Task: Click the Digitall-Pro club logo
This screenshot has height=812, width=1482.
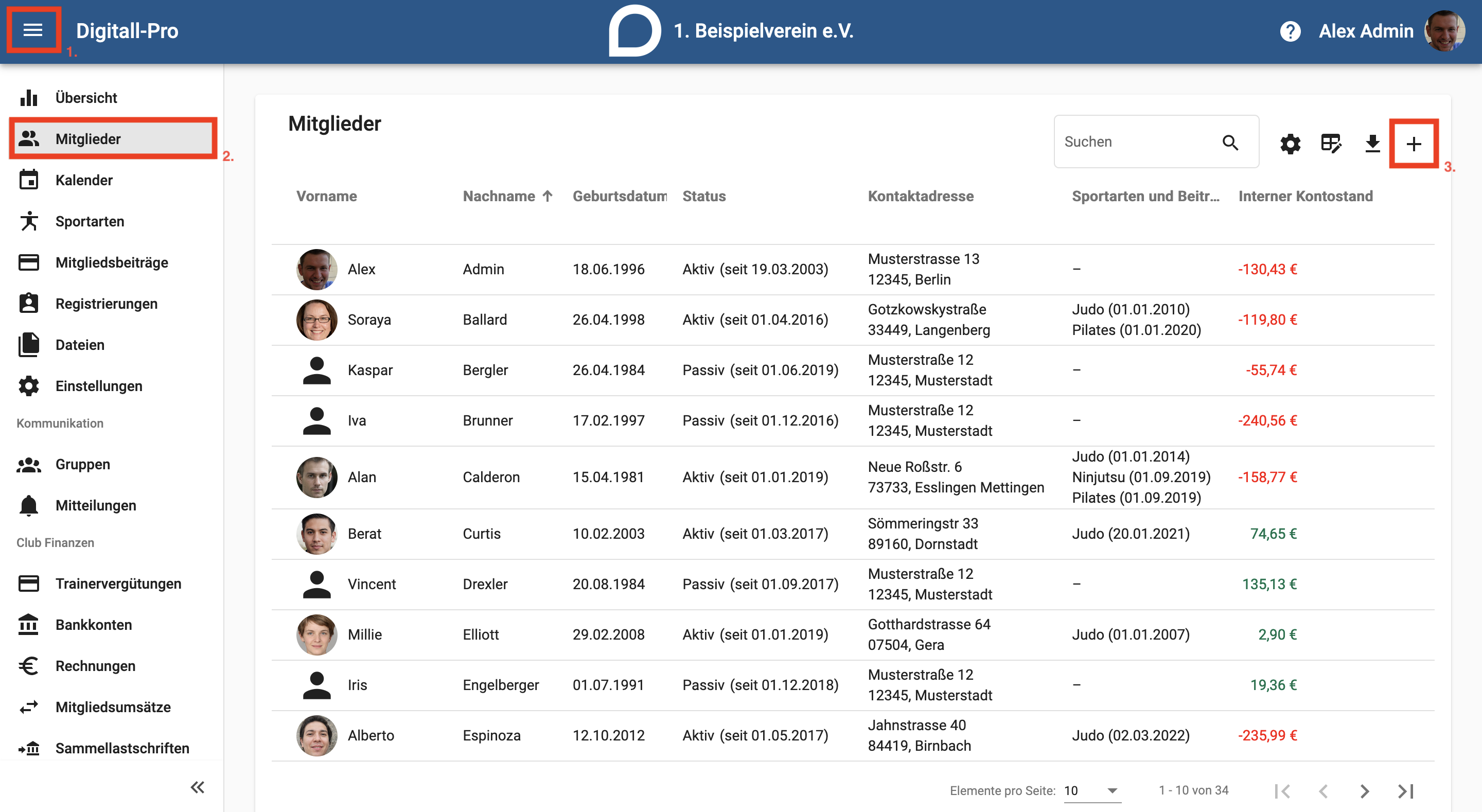Action: [634, 31]
